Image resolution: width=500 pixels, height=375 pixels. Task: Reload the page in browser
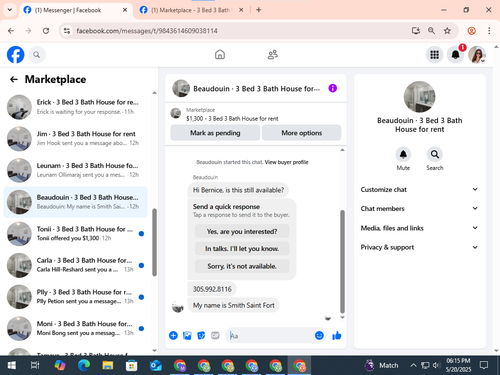[46, 31]
